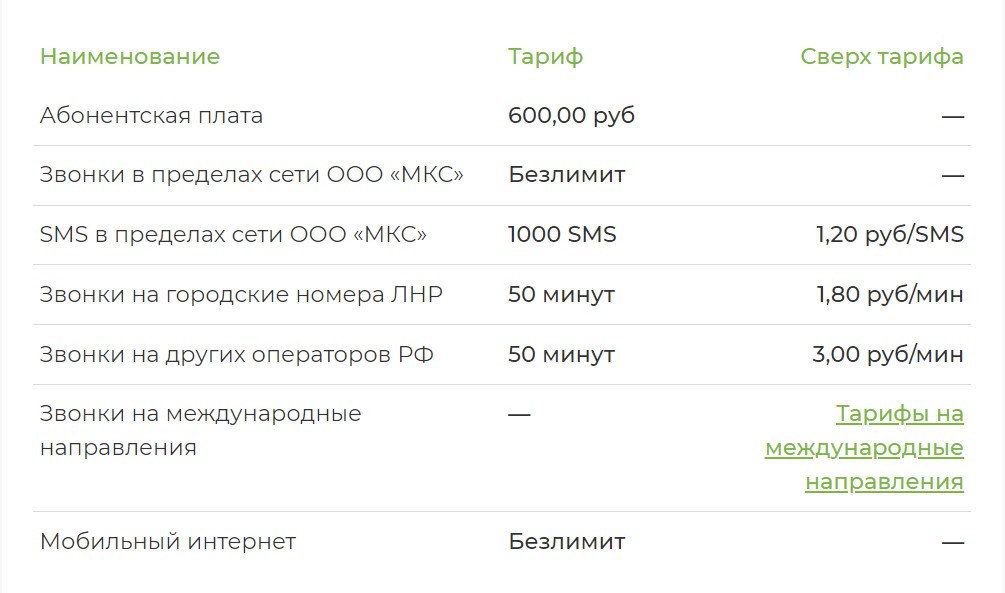Select the Звонки на других операторов РФ label

(x=237, y=355)
